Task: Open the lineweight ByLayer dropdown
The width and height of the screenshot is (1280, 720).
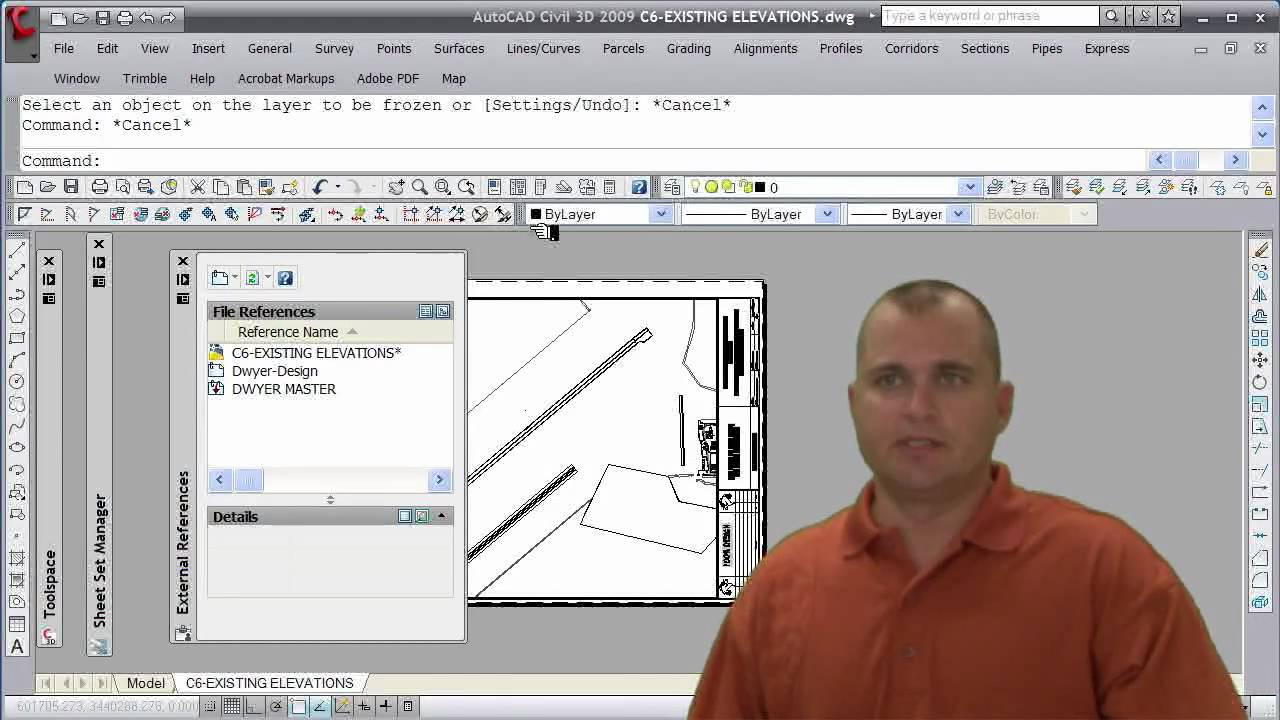Action: (x=958, y=214)
